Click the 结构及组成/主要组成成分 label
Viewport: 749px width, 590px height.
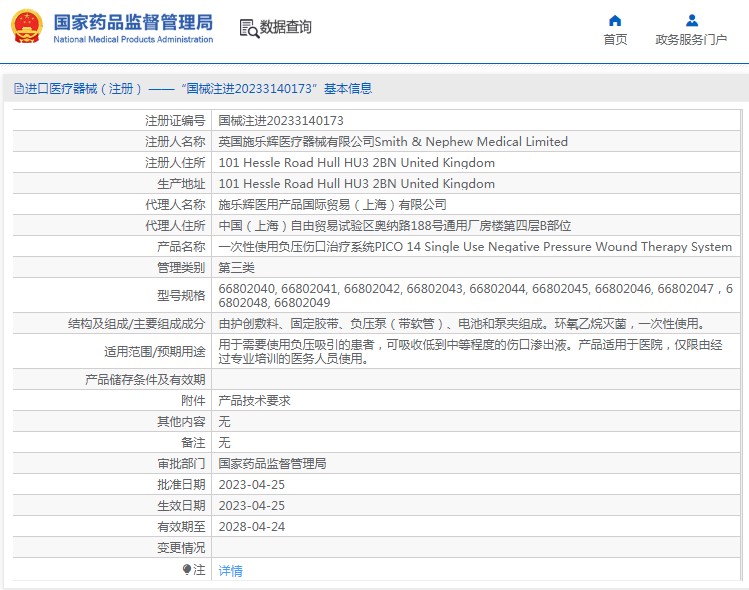click(x=137, y=324)
